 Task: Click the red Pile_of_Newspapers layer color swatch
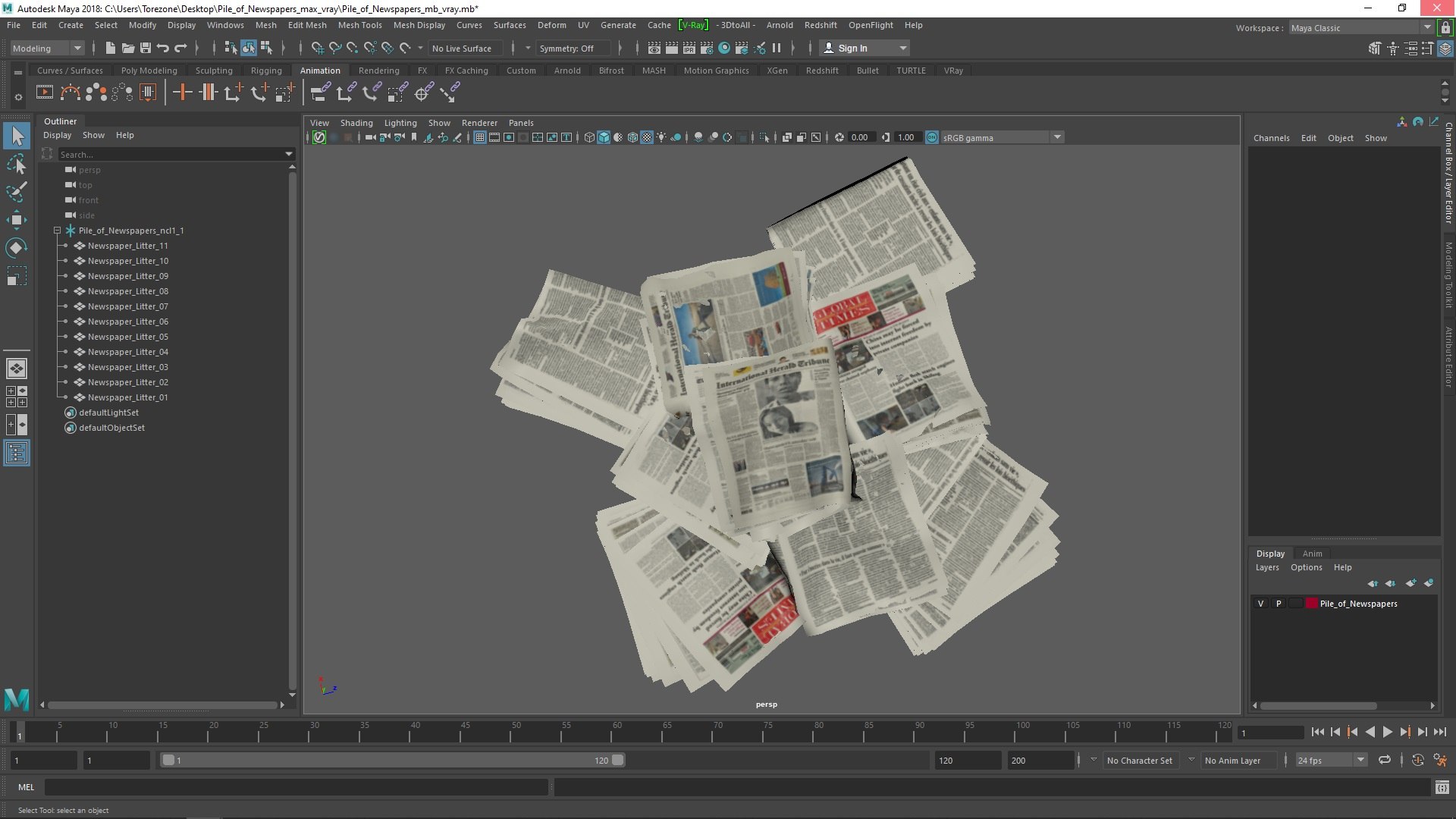[x=1311, y=604]
